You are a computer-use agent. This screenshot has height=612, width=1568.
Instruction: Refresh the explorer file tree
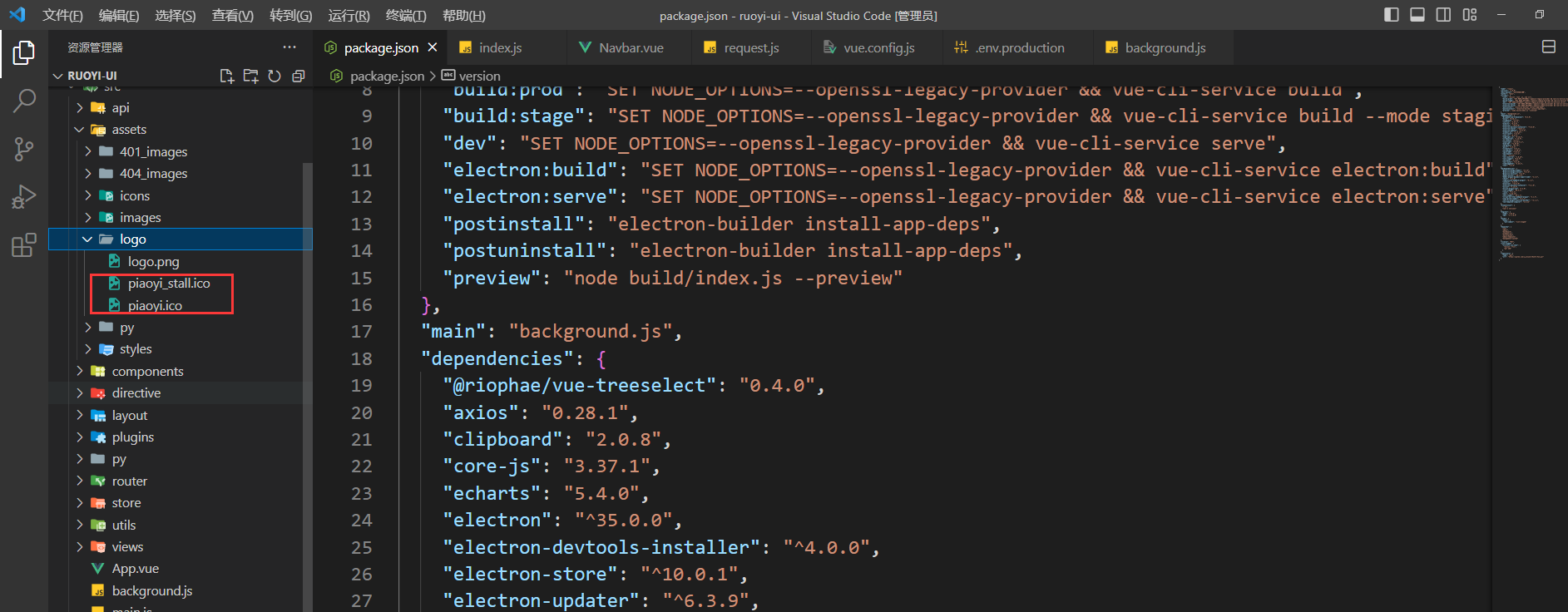pyautogui.click(x=275, y=76)
